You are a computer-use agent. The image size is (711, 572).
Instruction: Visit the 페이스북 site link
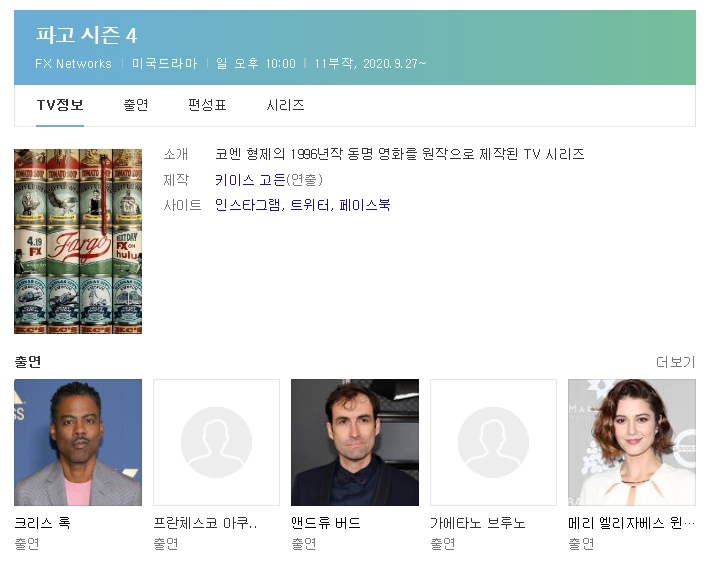click(x=365, y=205)
